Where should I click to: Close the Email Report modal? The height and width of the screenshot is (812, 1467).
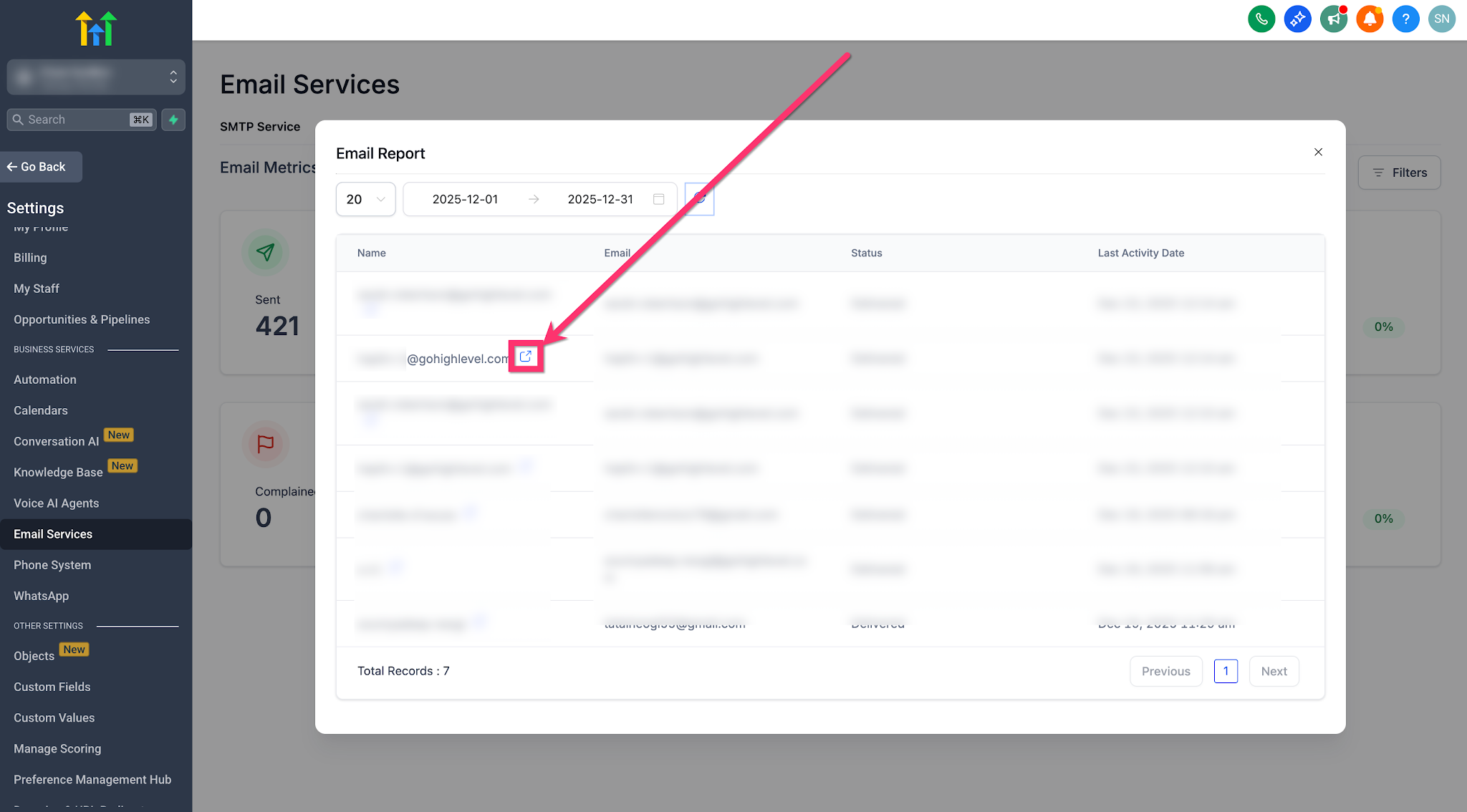click(x=1318, y=152)
